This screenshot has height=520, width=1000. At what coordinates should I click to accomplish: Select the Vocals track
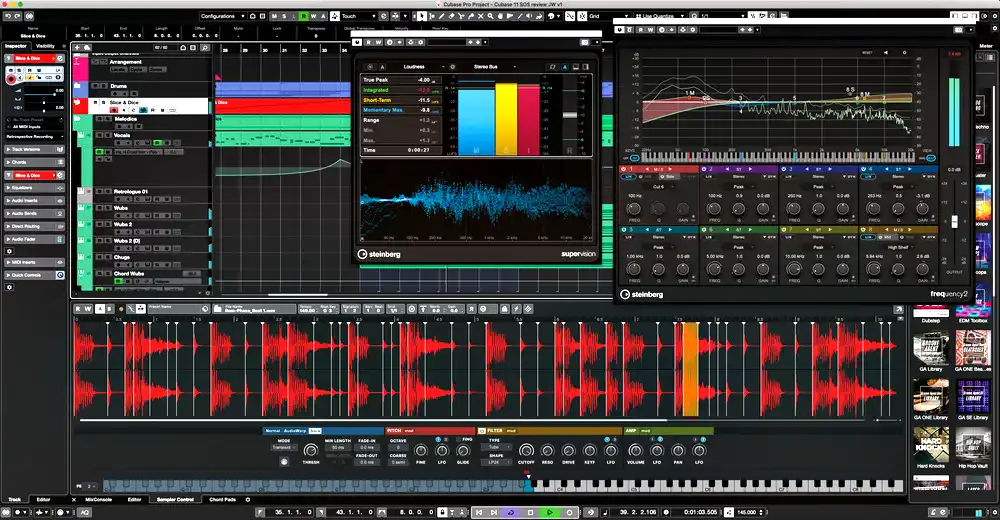tap(122, 135)
